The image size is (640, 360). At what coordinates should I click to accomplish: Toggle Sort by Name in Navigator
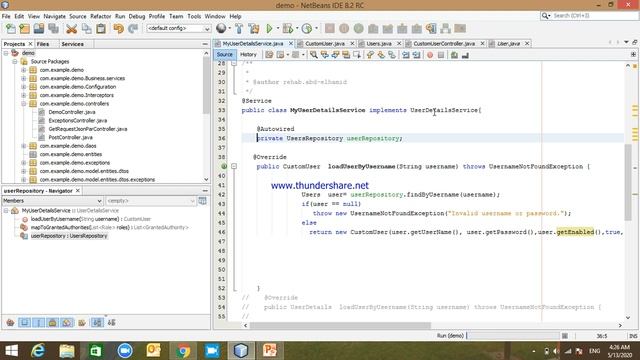coord(97,322)
